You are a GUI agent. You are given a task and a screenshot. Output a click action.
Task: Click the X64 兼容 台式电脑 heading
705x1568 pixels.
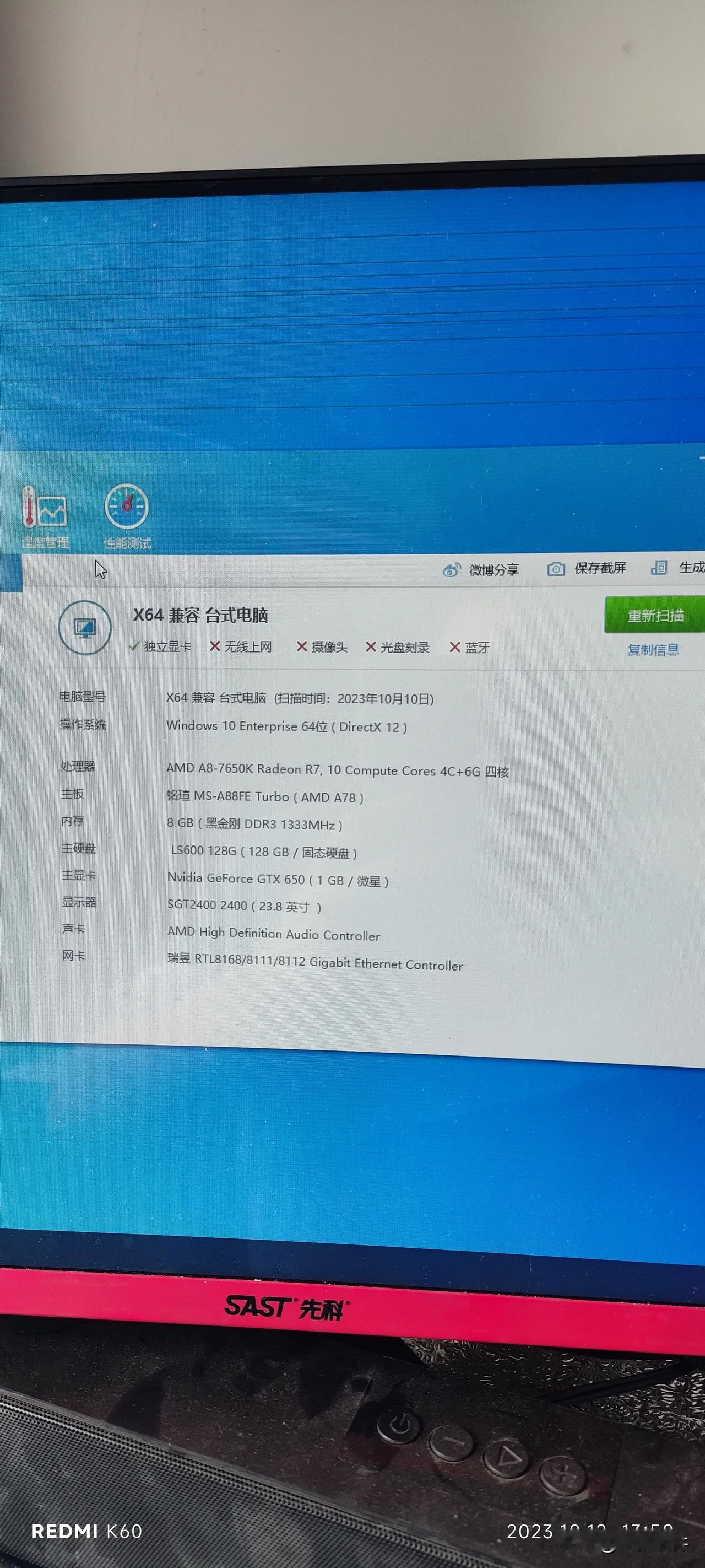200,616
